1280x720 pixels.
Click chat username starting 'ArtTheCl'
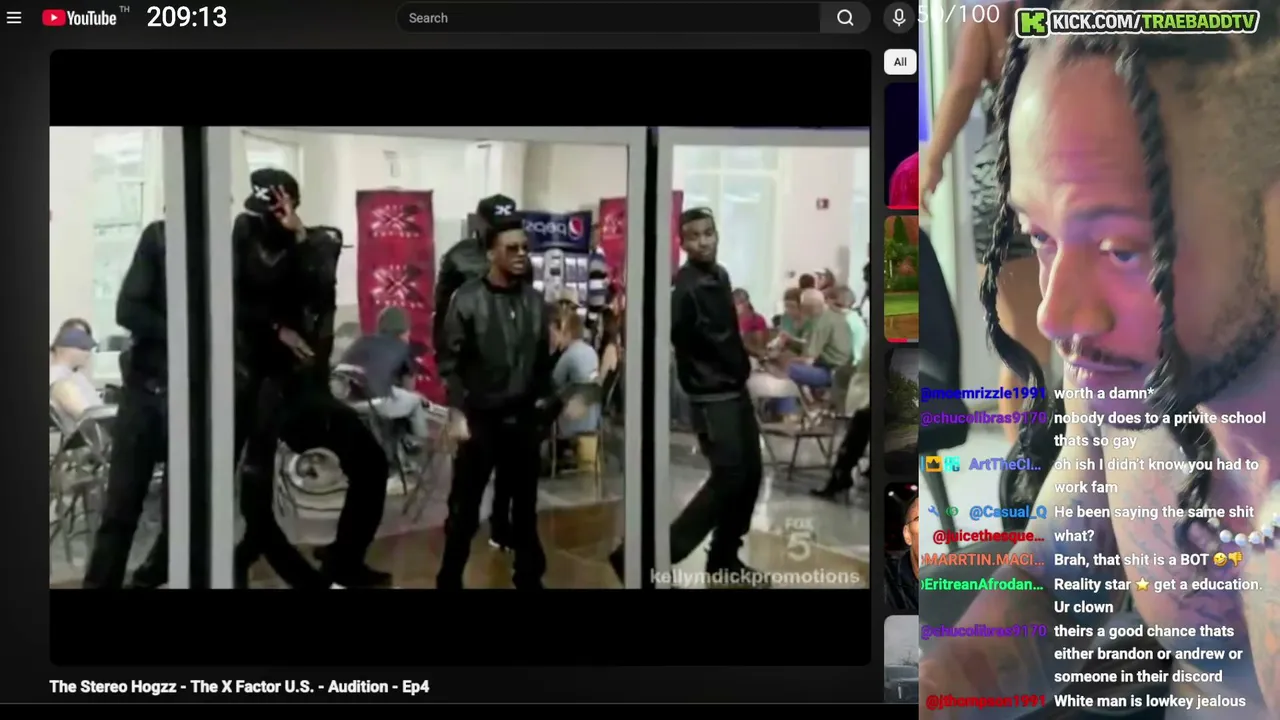[x=1004, y=465]
